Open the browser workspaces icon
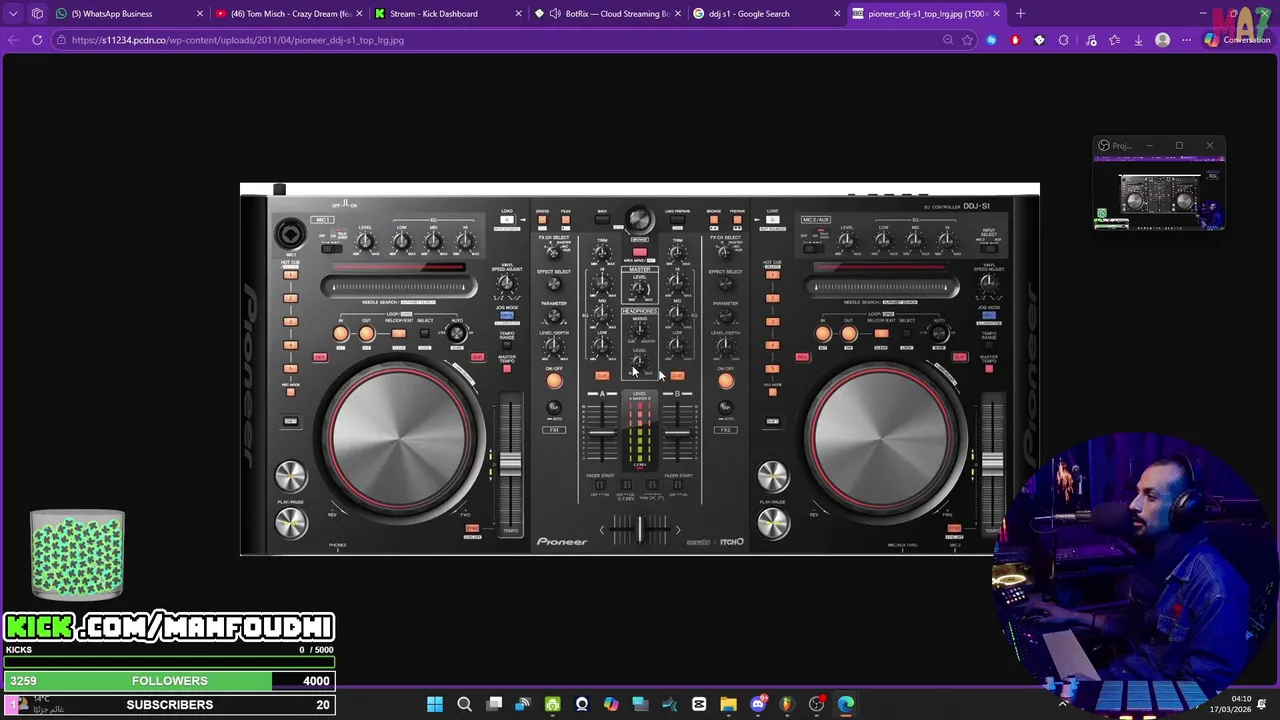This screenshot has width=1280, height=720. click(37, 14)
